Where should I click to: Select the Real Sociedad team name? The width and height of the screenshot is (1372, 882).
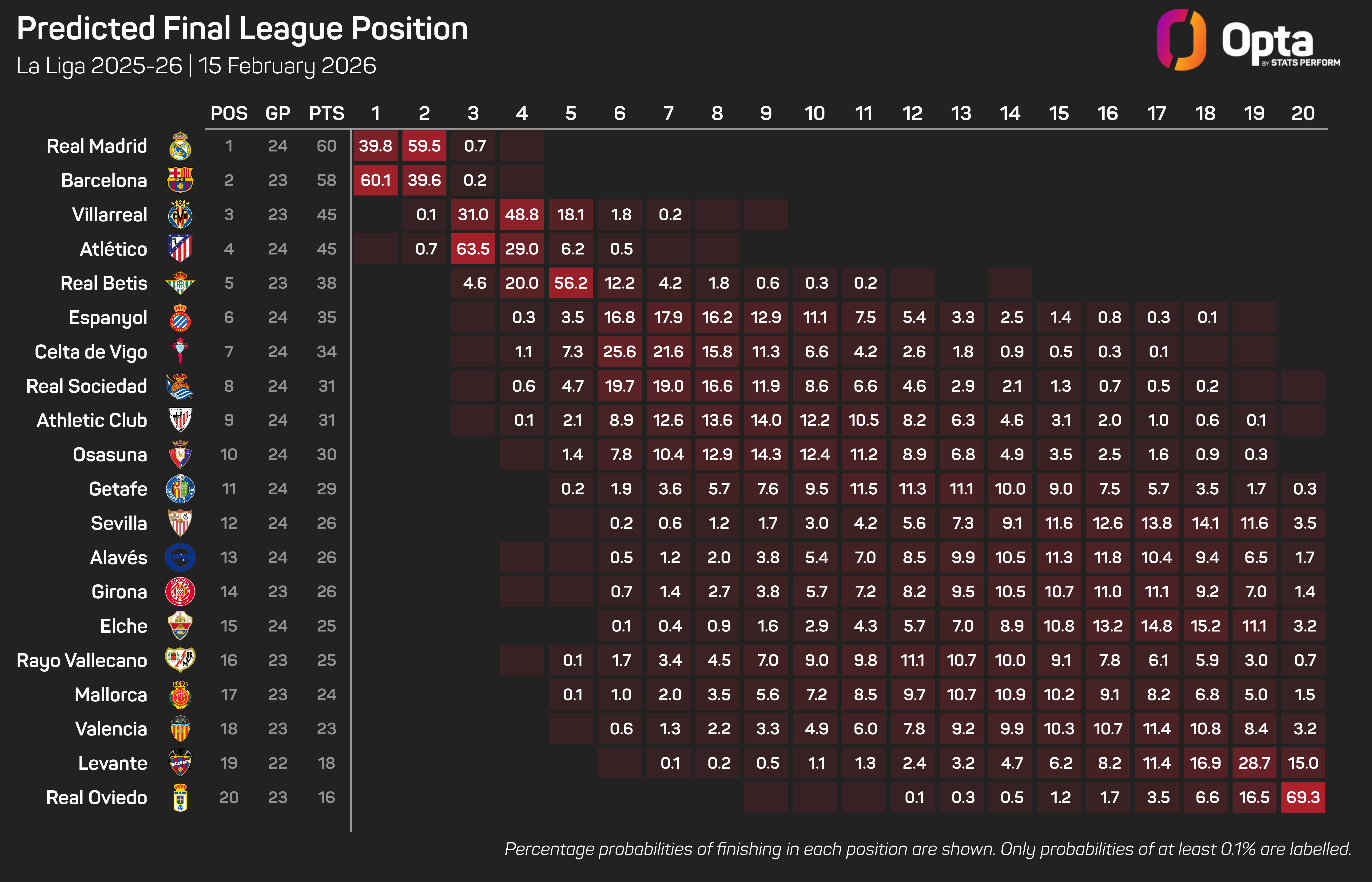click(87, 386)
